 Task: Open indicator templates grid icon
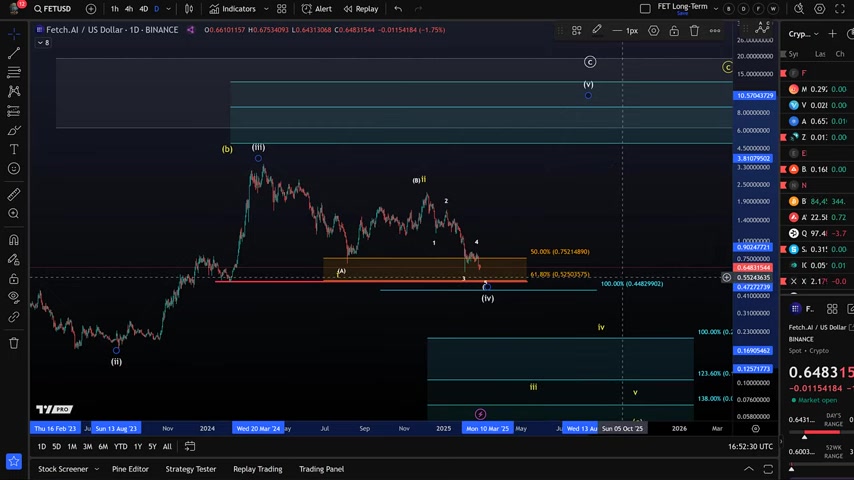point(282,9)
